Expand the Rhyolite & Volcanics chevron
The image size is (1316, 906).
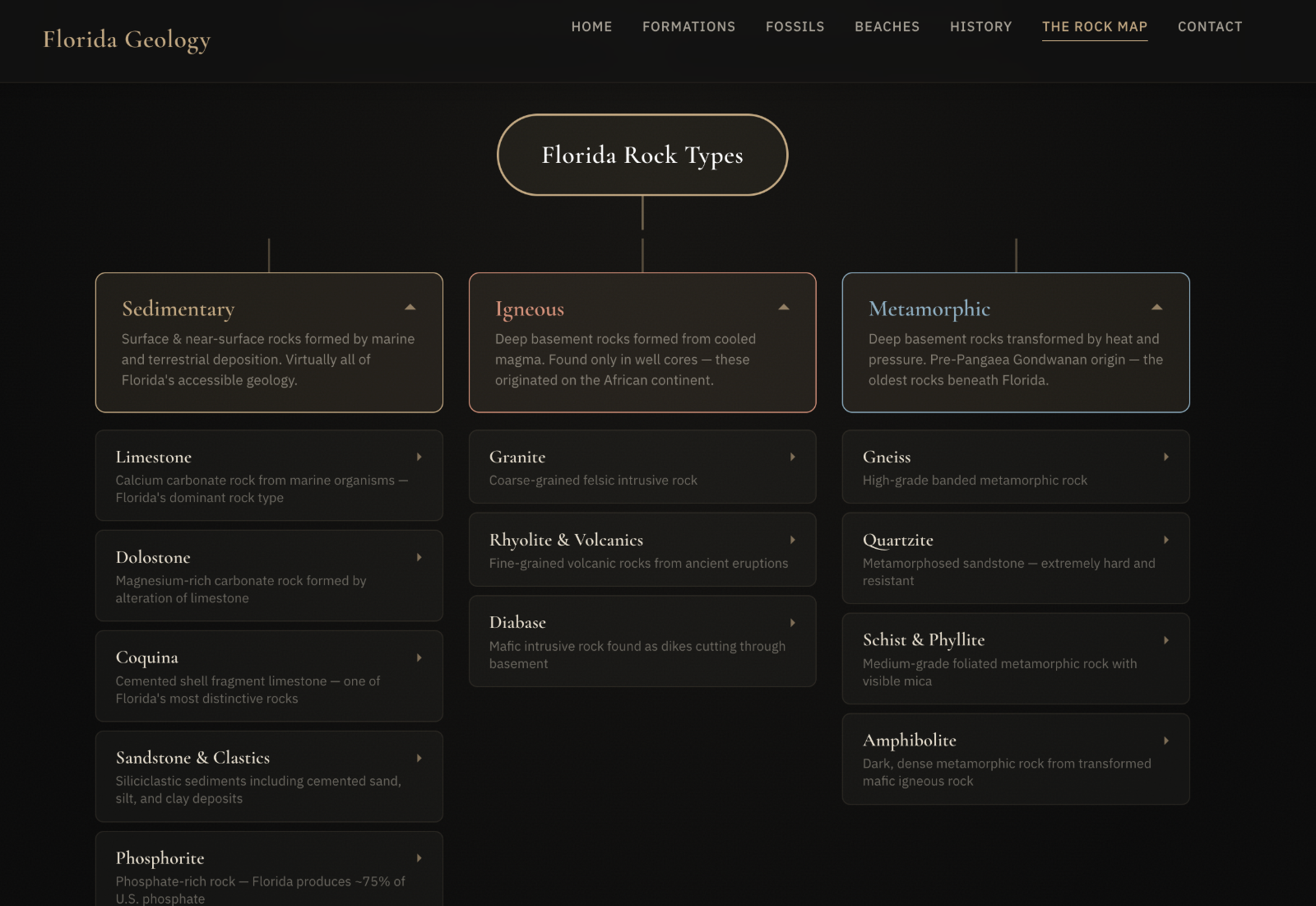(793, 540)
